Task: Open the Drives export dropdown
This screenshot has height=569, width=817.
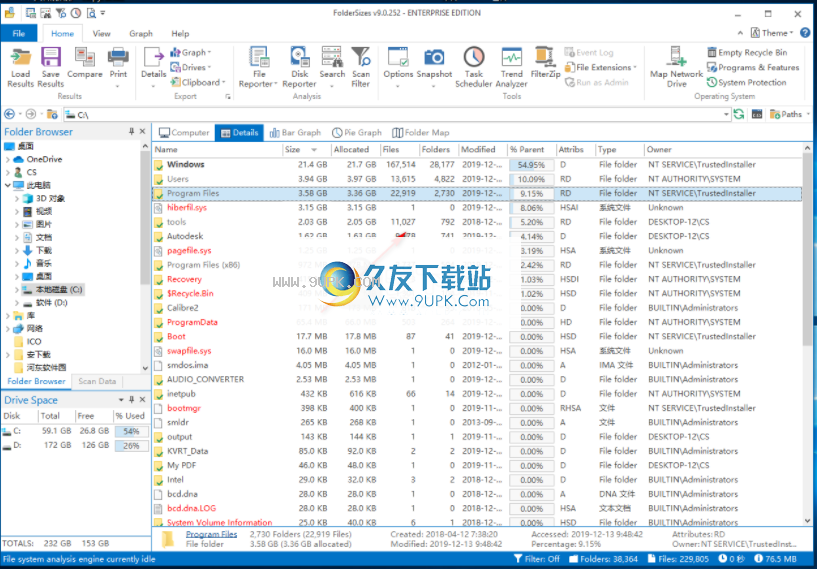Action: 191,67
